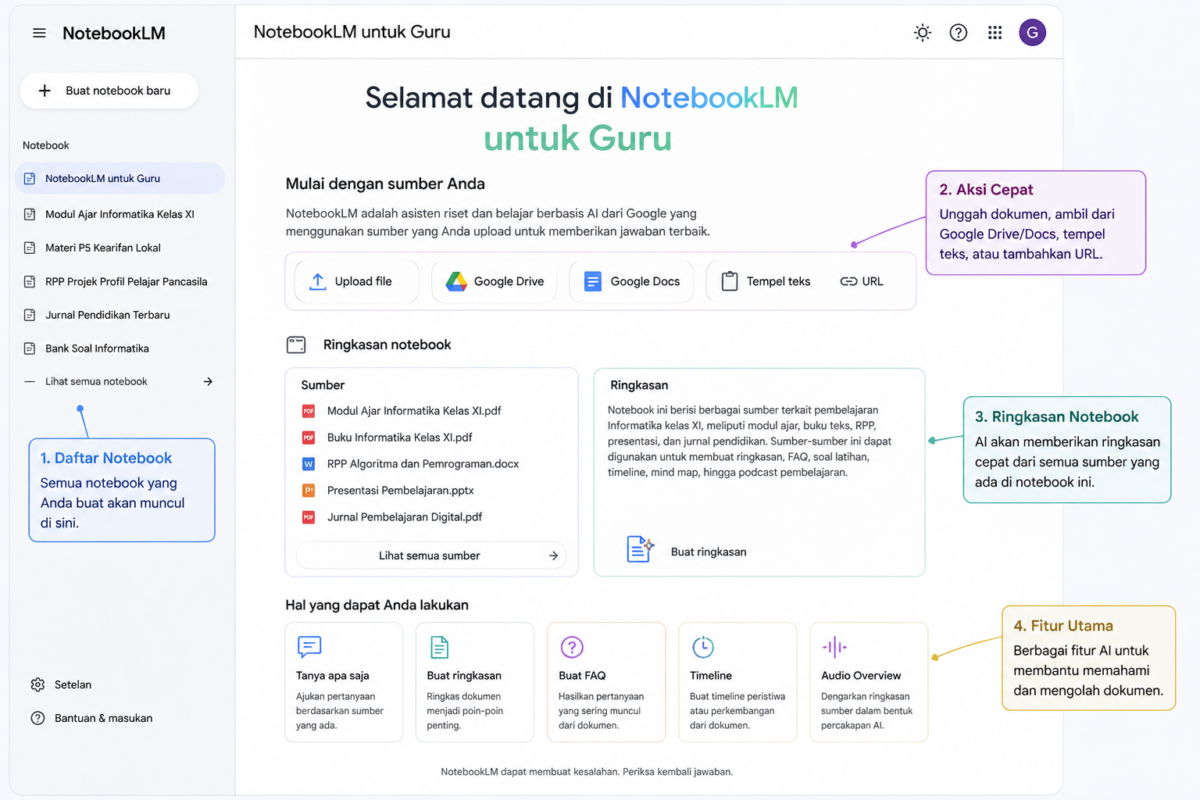
Task: Select the Audio Overview card
Action: 869,682
